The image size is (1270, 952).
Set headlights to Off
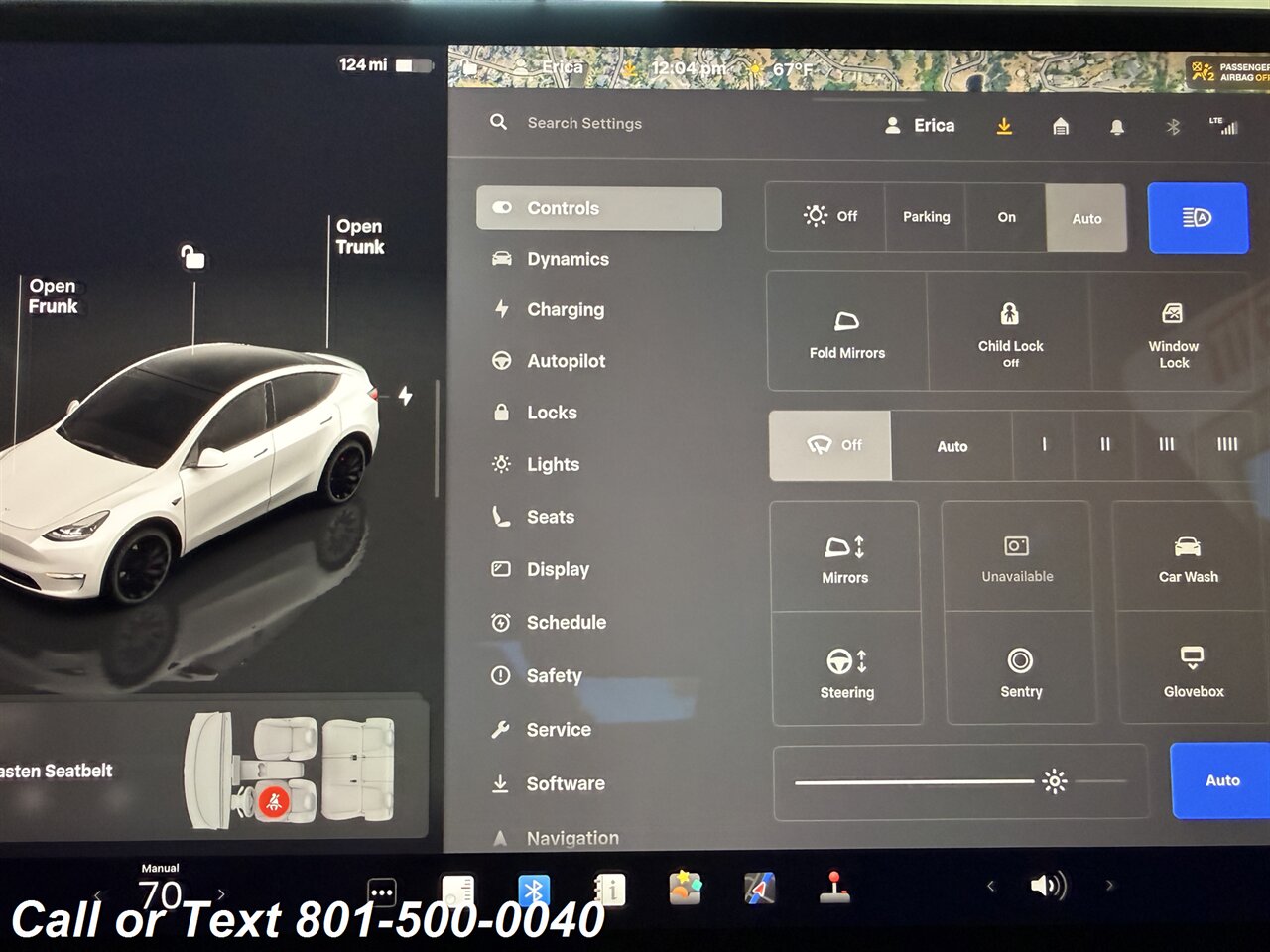coord(825,216)
